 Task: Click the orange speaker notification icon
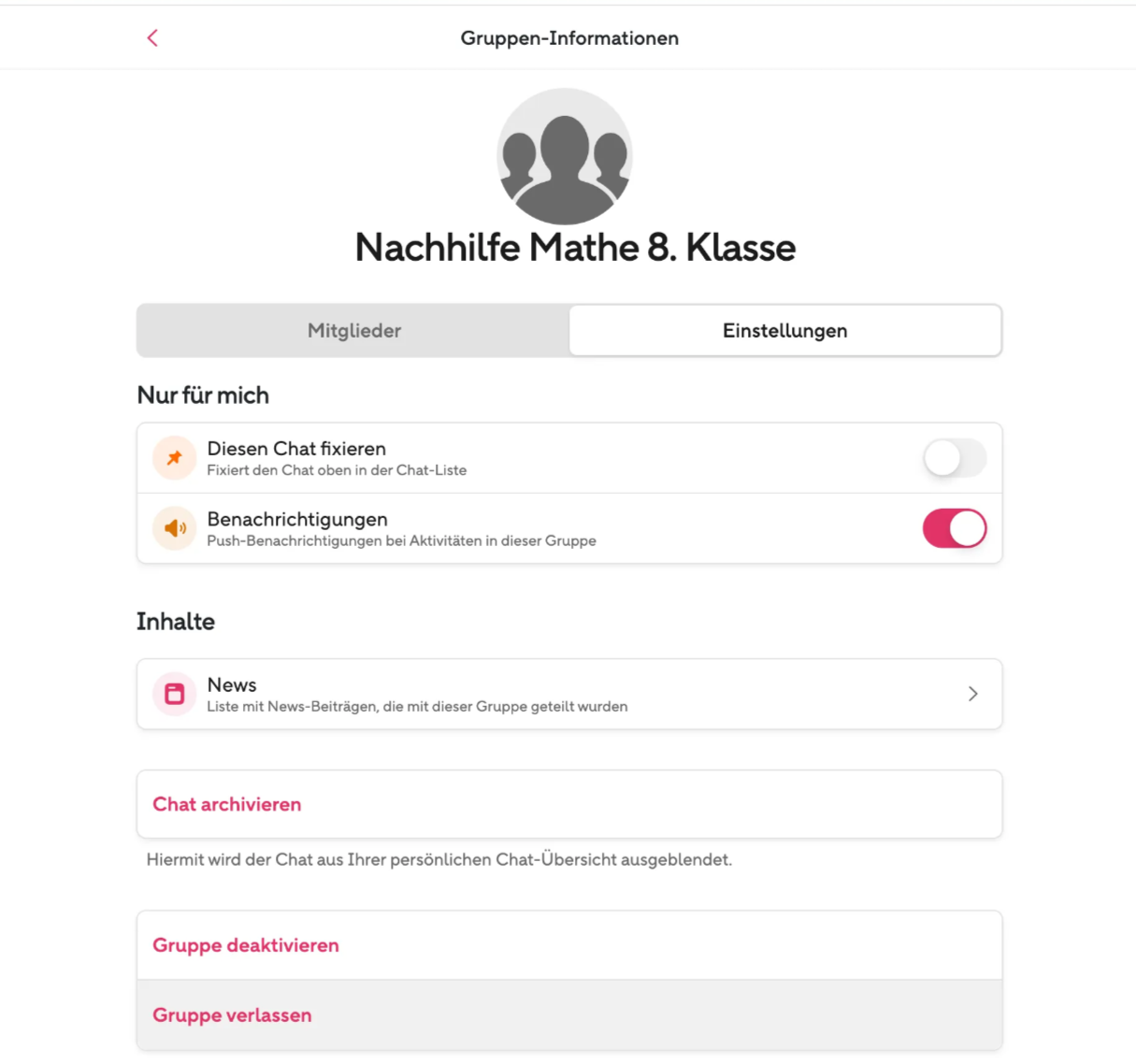point(175,528)
